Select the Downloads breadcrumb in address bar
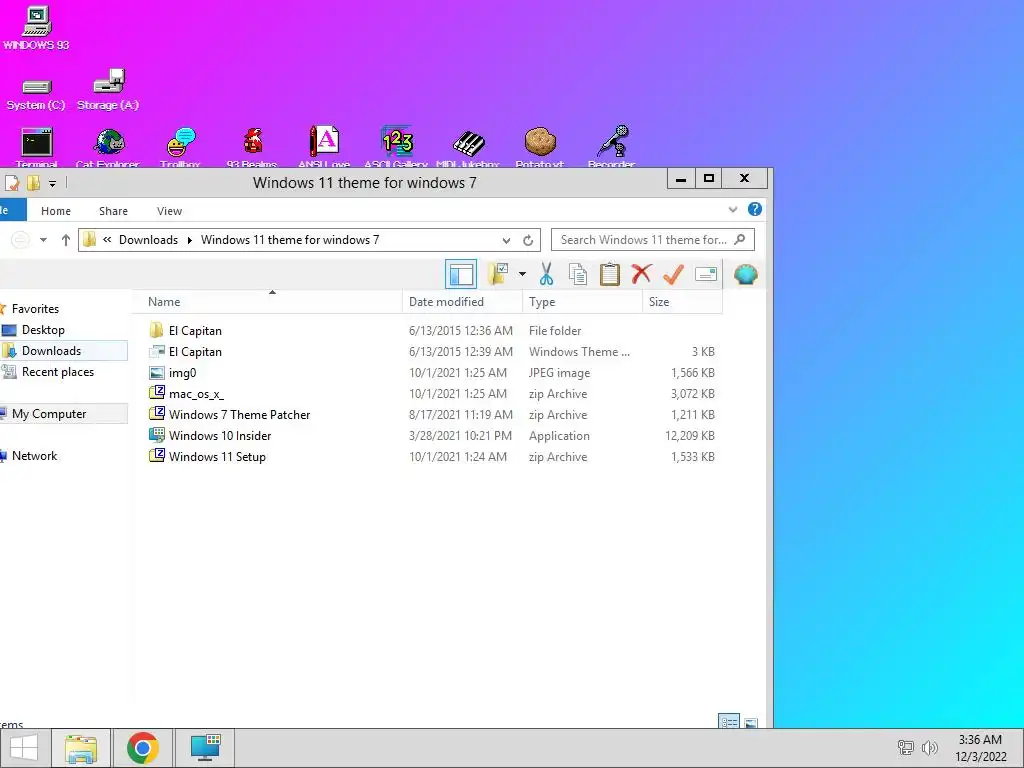The width and height of the screenshot is (1024, 768). tap(148, 240)
